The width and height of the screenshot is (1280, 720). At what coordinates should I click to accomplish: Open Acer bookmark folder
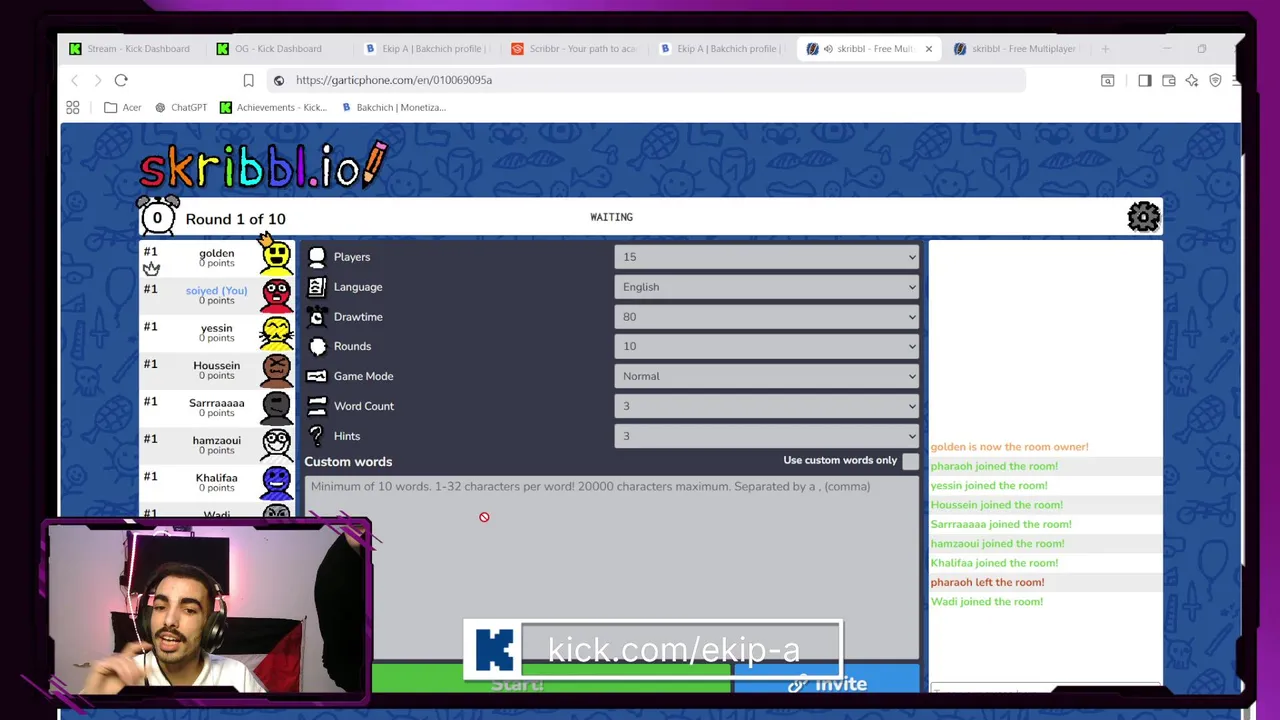point(123,107)
